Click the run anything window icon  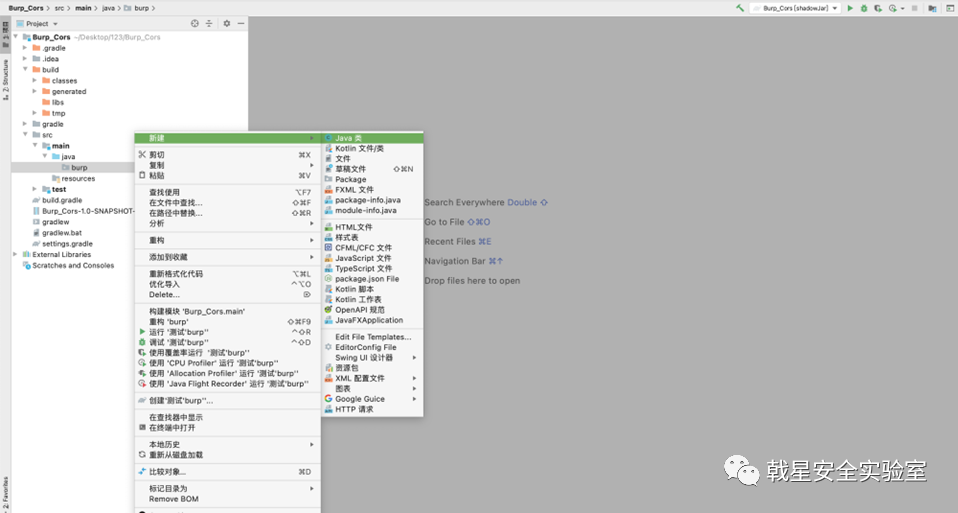pos(948,8)
